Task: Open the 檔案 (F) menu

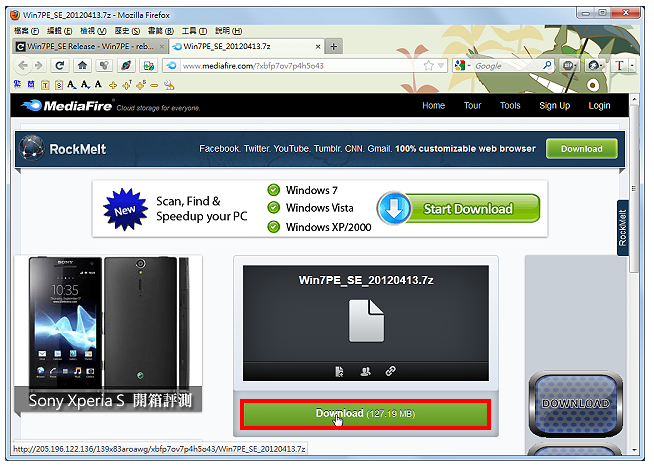Action: (x=26, y=31)
